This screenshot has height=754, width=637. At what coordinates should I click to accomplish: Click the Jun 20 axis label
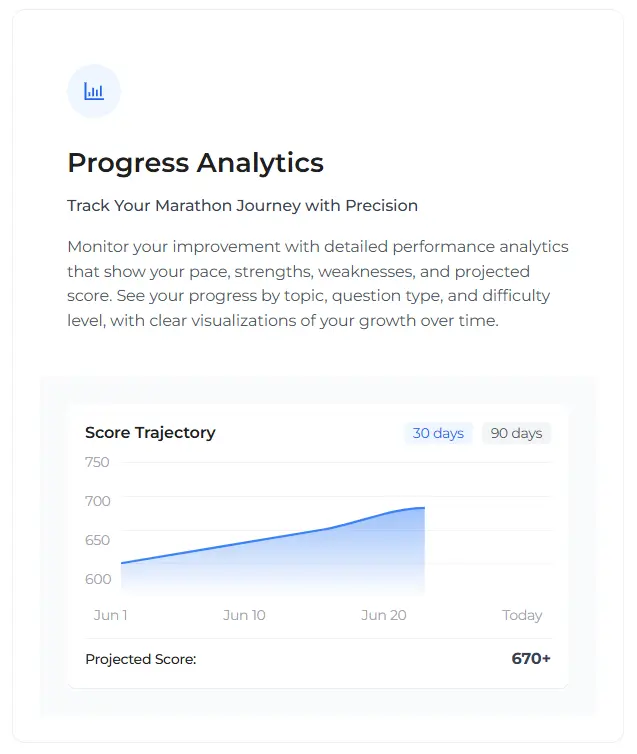click(384, 615)
